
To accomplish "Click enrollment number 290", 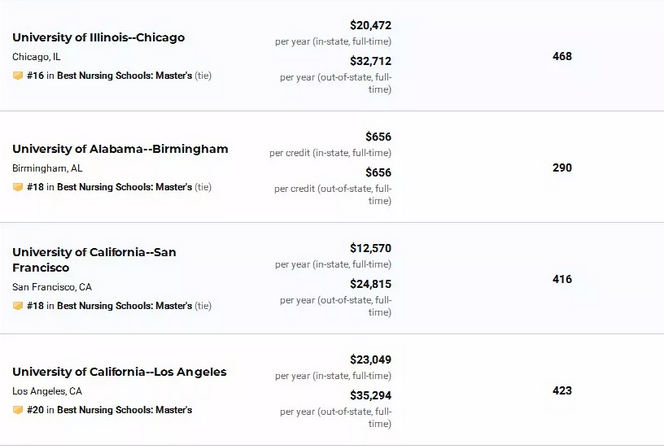I will click(562, 168).
